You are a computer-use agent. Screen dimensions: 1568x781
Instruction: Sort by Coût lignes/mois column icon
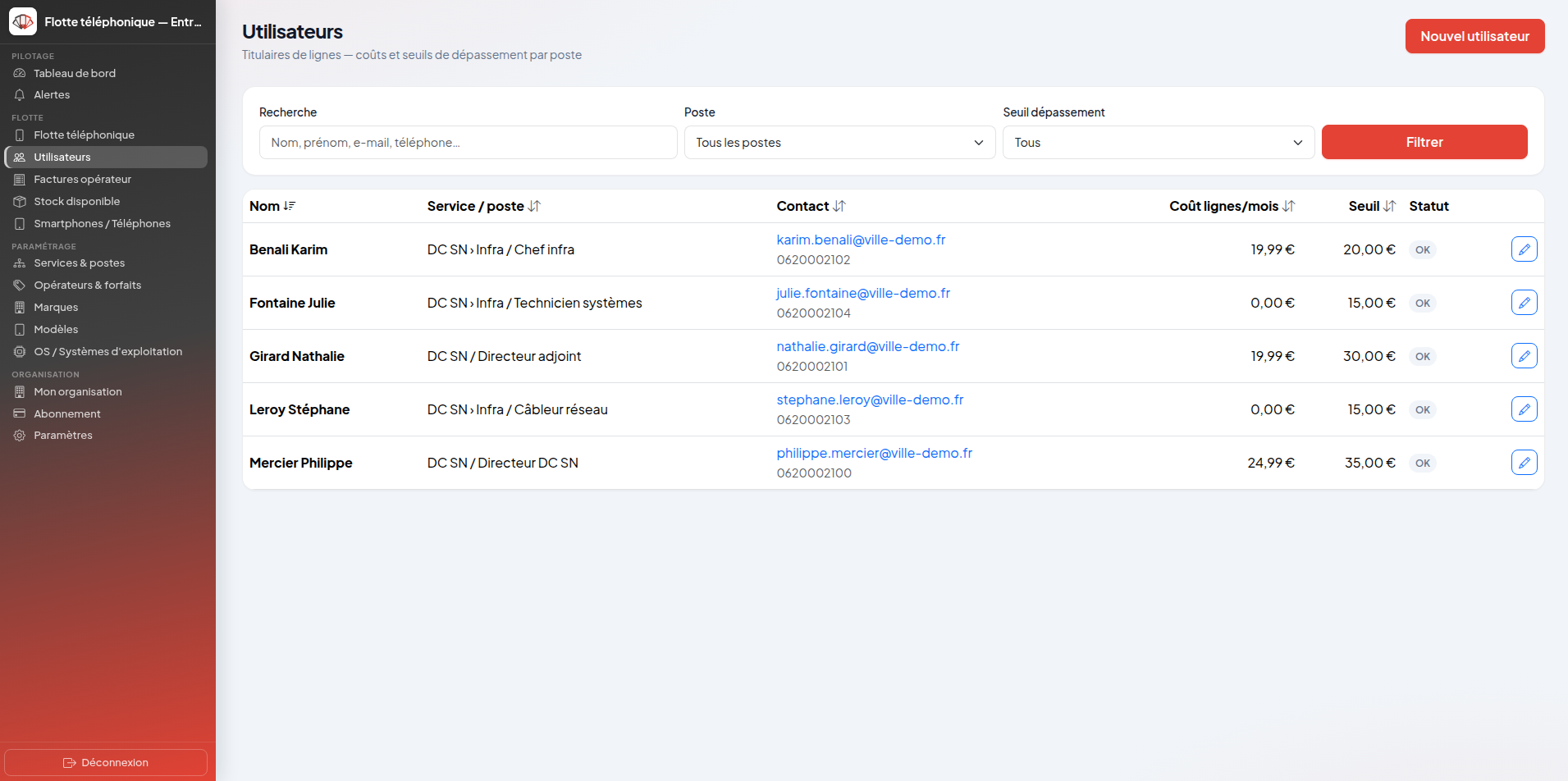(x=1288, y=206)
